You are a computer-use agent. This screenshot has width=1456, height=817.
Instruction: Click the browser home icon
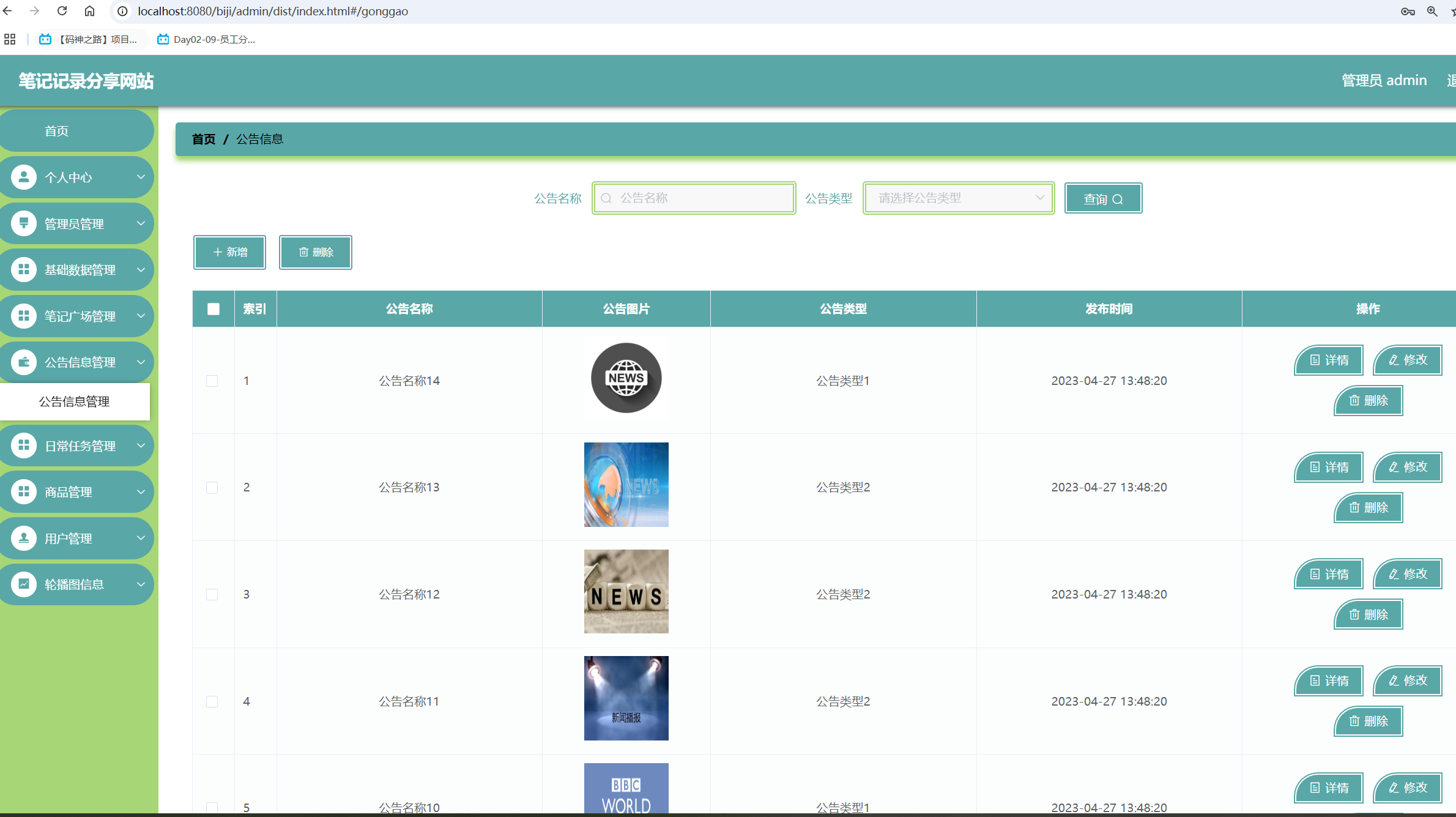coord(89,11)
